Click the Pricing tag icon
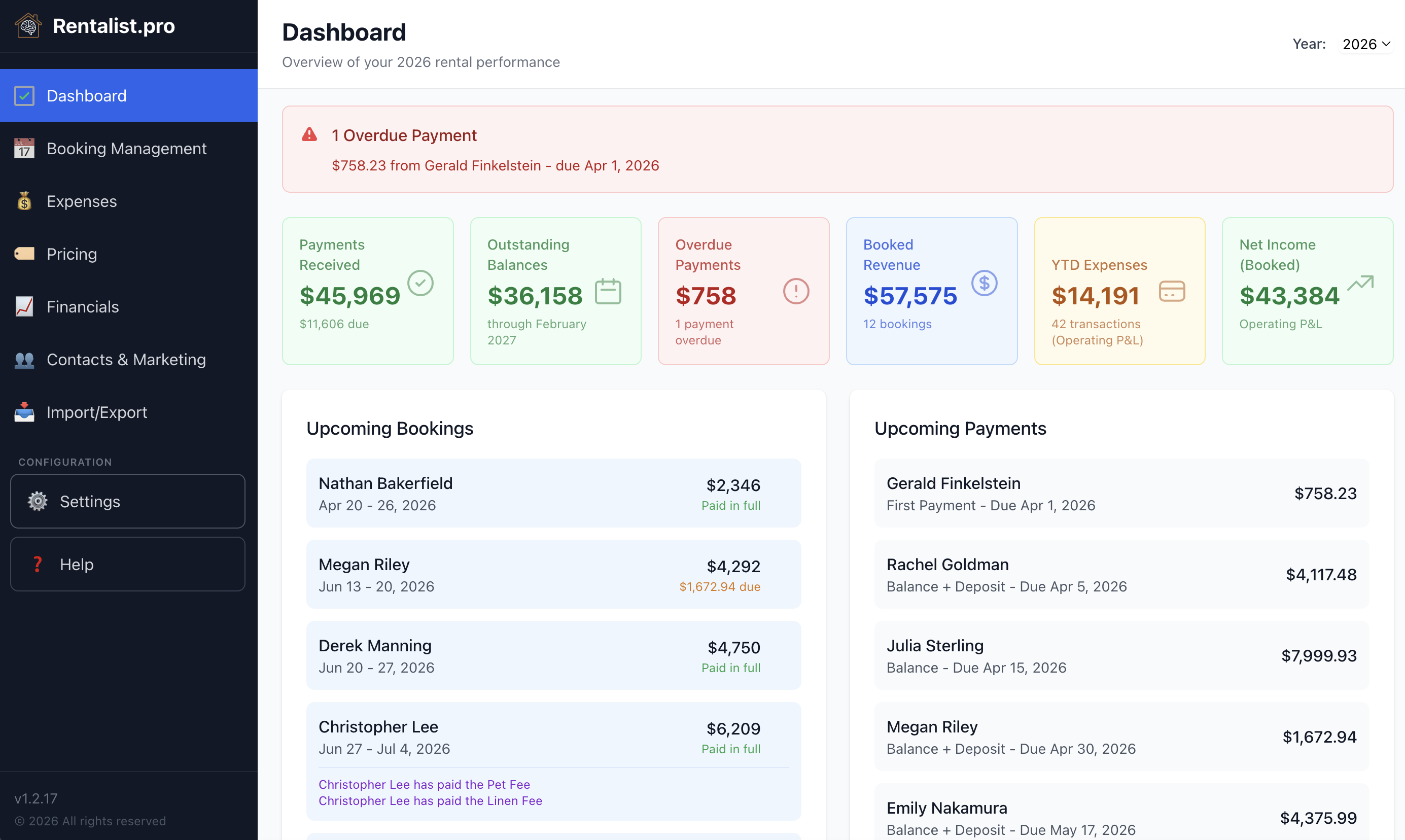1405x840 pixels. 24,254
